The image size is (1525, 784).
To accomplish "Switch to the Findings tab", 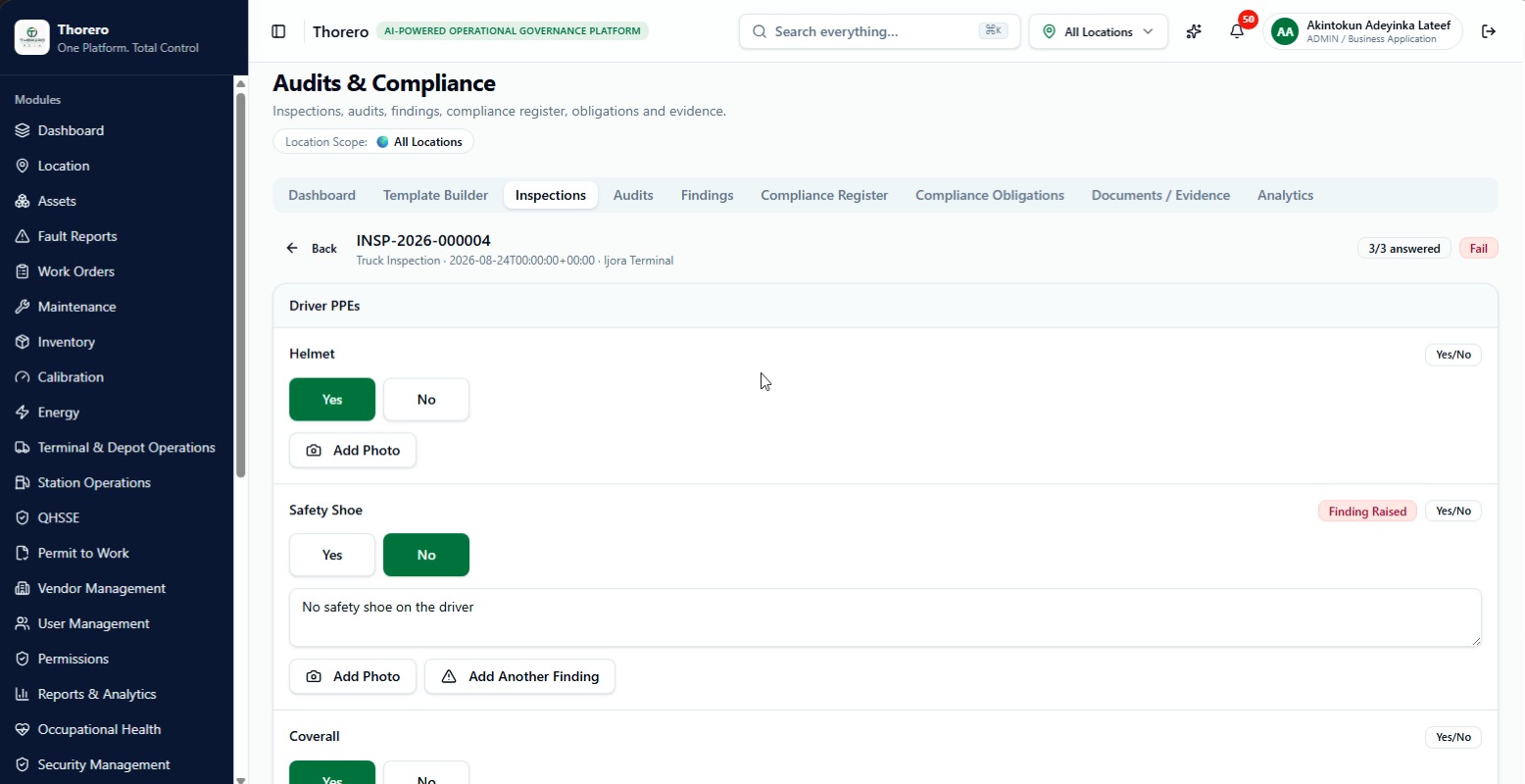I will point(708,195).
